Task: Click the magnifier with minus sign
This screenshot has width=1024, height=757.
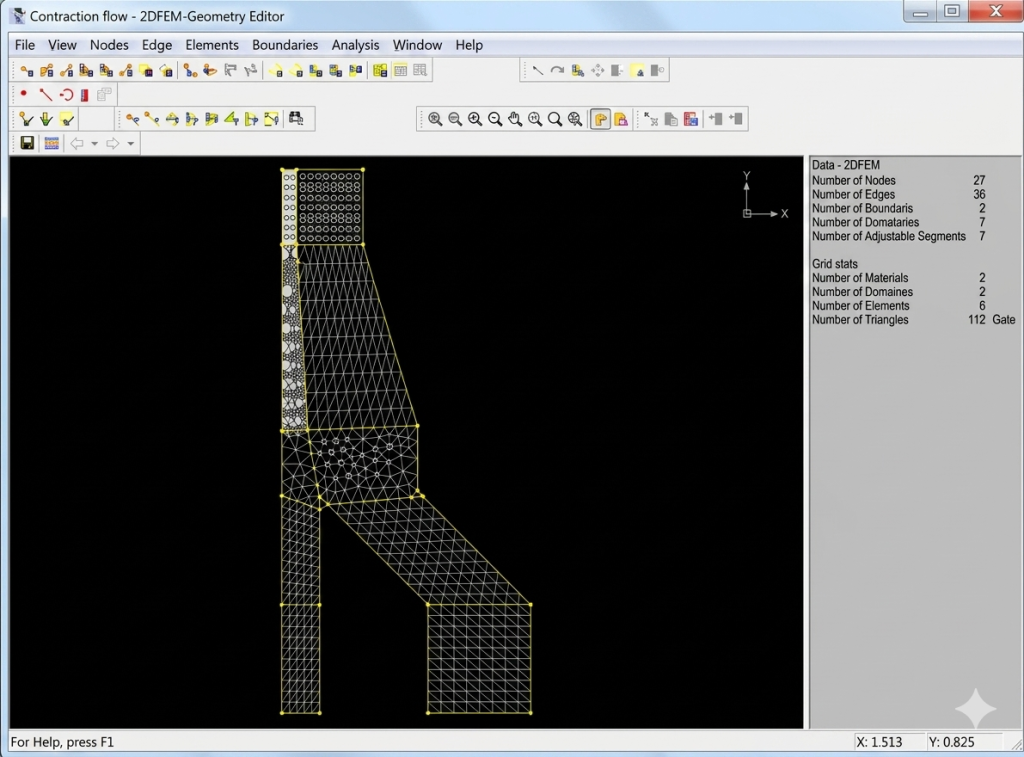Action: pyautogui.click(x=495, y=119)
